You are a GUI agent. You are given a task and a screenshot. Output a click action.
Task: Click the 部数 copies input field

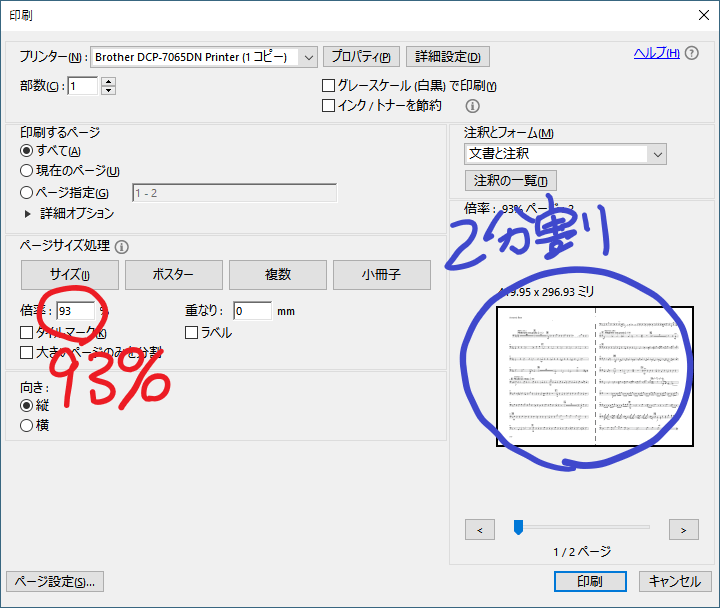pos(83,86)
